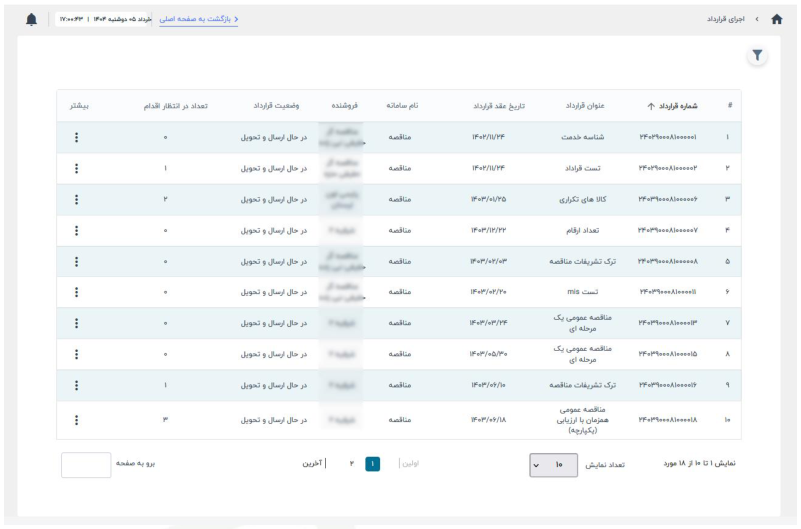Go to the first page via اولین
The image size is (801, 529).
pyautogui.click(x=410, y=464)
